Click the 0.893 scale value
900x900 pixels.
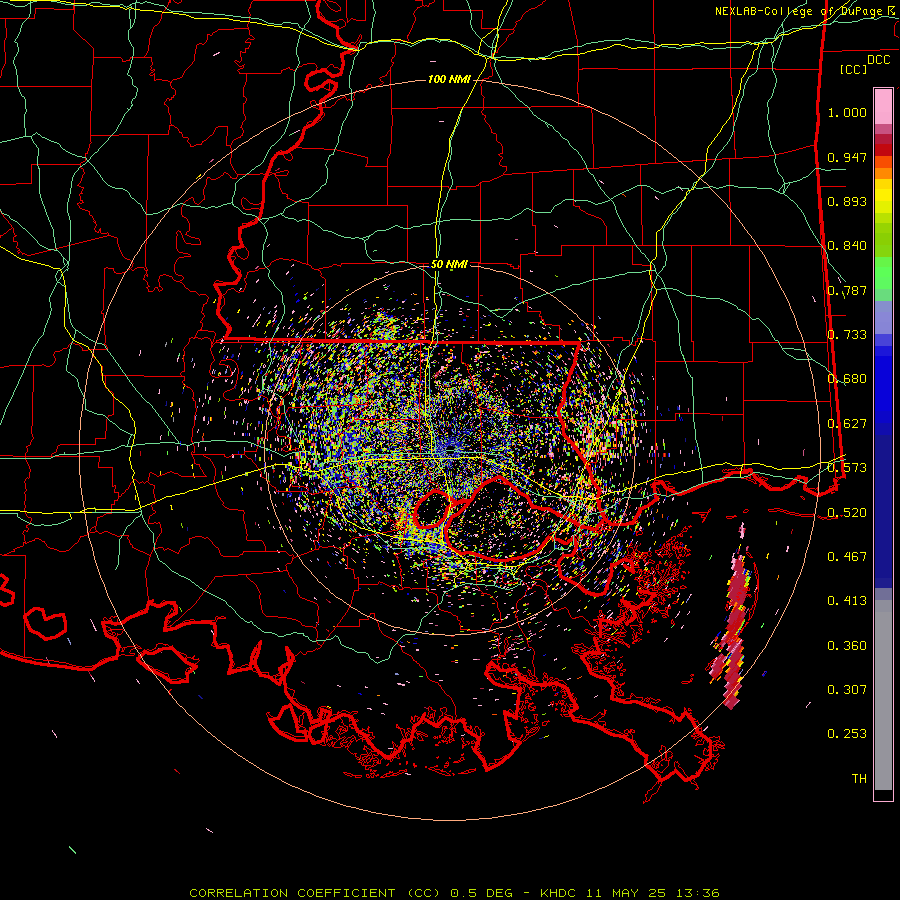tap(847, 201)
